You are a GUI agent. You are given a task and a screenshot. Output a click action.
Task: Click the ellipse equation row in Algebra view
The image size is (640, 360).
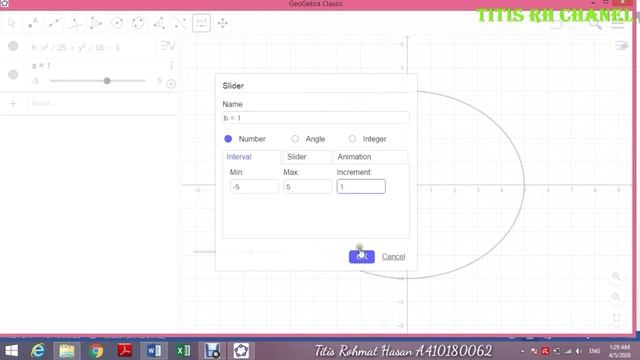point(89,47)
